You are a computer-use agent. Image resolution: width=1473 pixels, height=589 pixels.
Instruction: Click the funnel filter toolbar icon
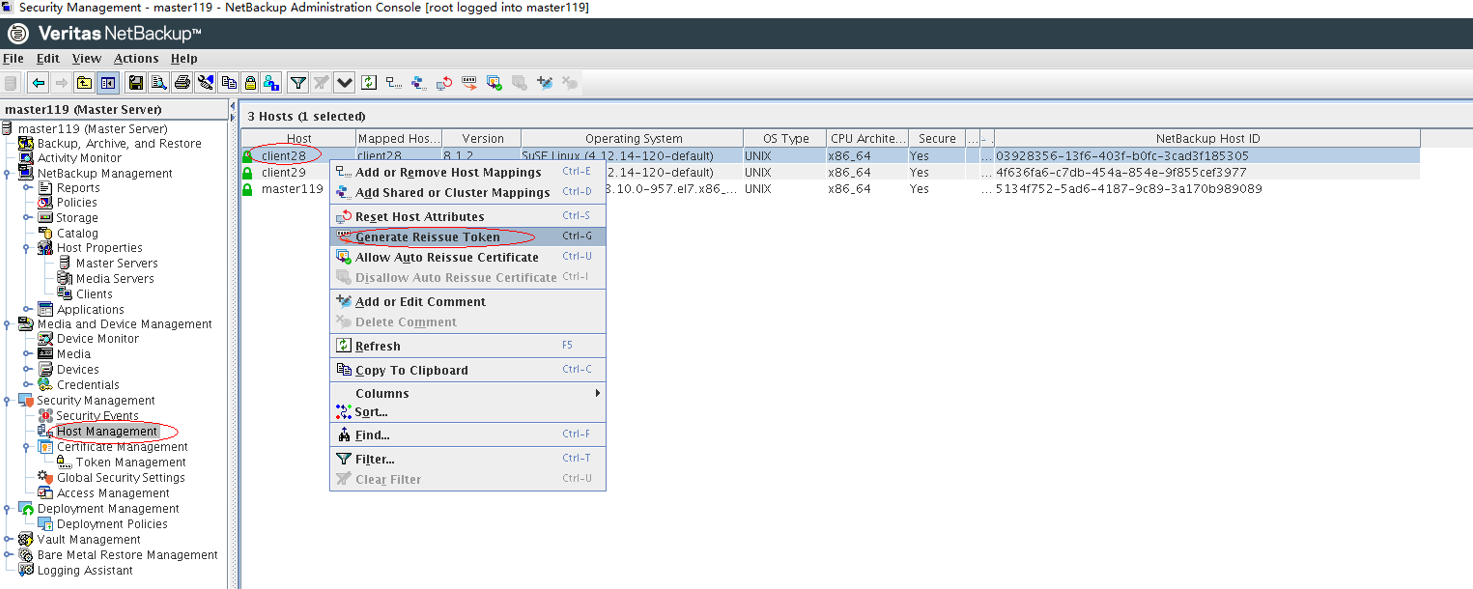pos(298,83)
